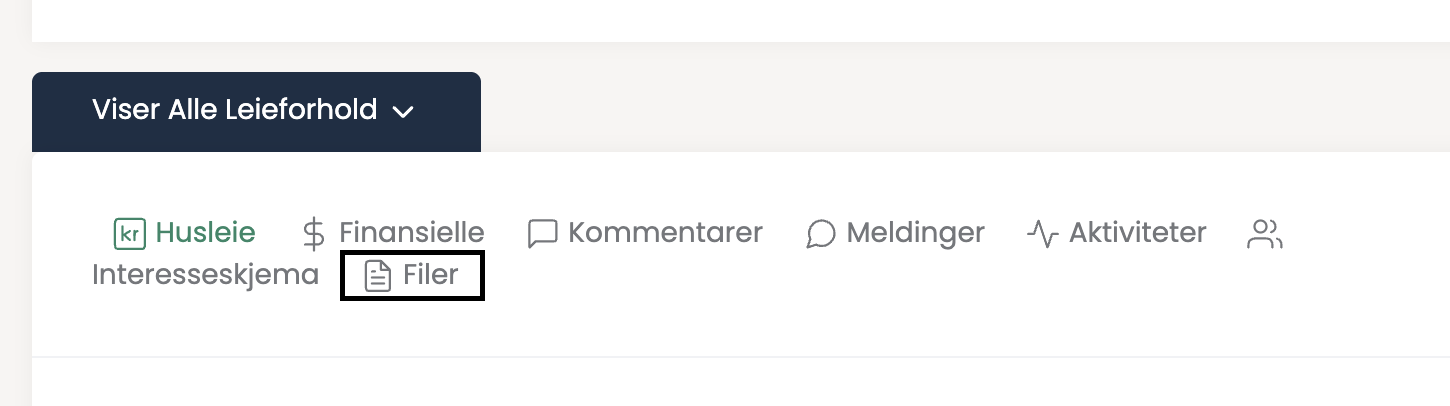This screenshot has width=1450, height=406.
Task: Click the document icon next to Filer
Action: tap(377, 276)
